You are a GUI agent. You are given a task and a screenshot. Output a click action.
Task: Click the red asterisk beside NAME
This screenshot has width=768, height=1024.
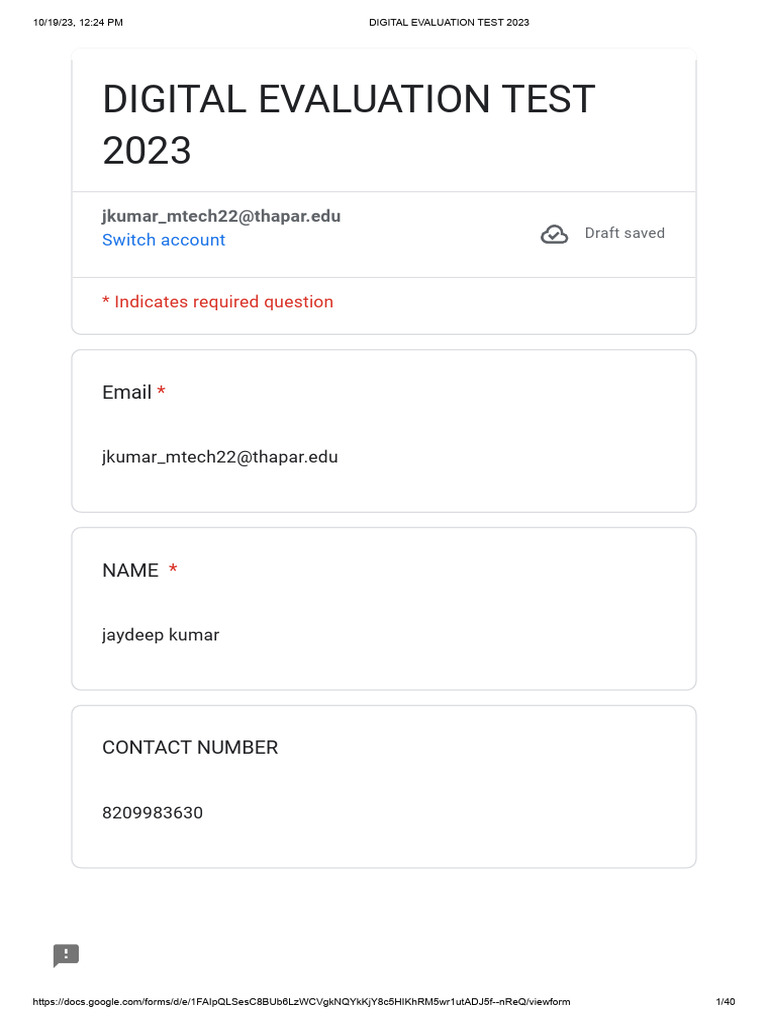(x=173, y=569)
